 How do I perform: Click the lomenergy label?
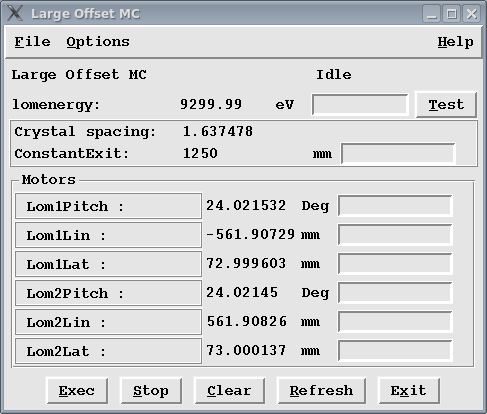click(x=56, y=105)
